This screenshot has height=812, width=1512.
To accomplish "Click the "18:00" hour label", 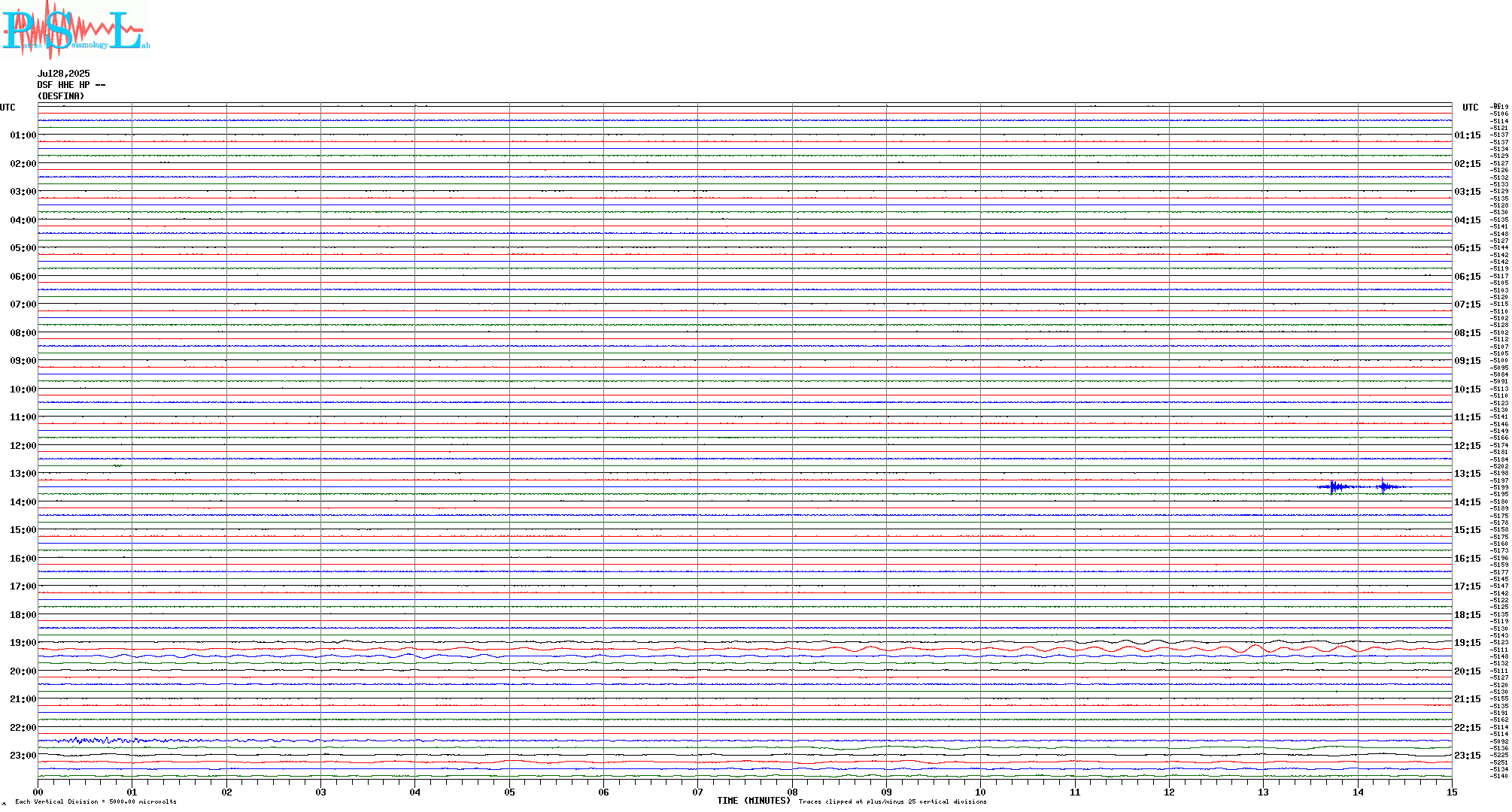I will (23, 615).
